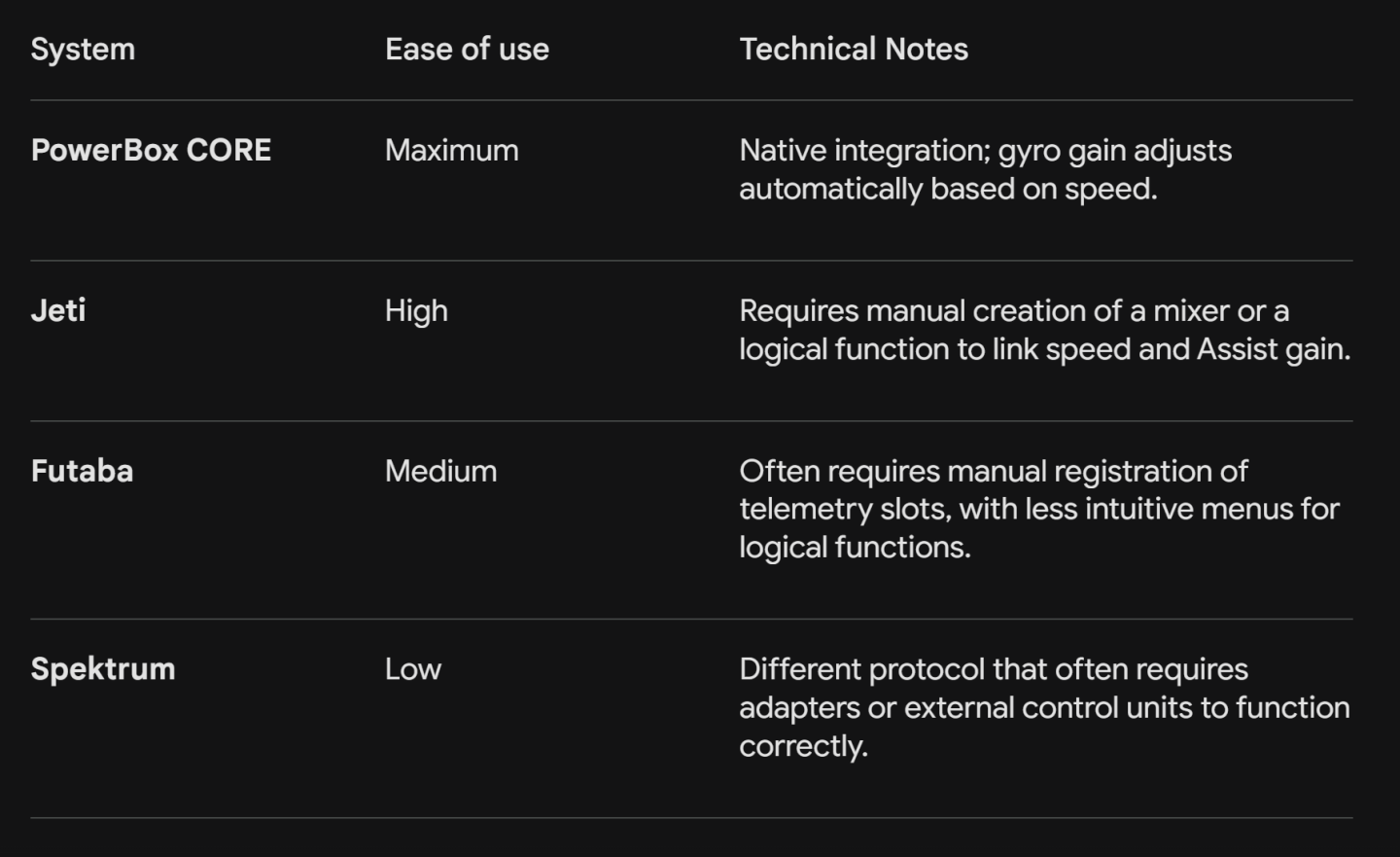Click the note about manual mixer creation
Screen dimensions: 1400x857
(x=1045, y=330)
